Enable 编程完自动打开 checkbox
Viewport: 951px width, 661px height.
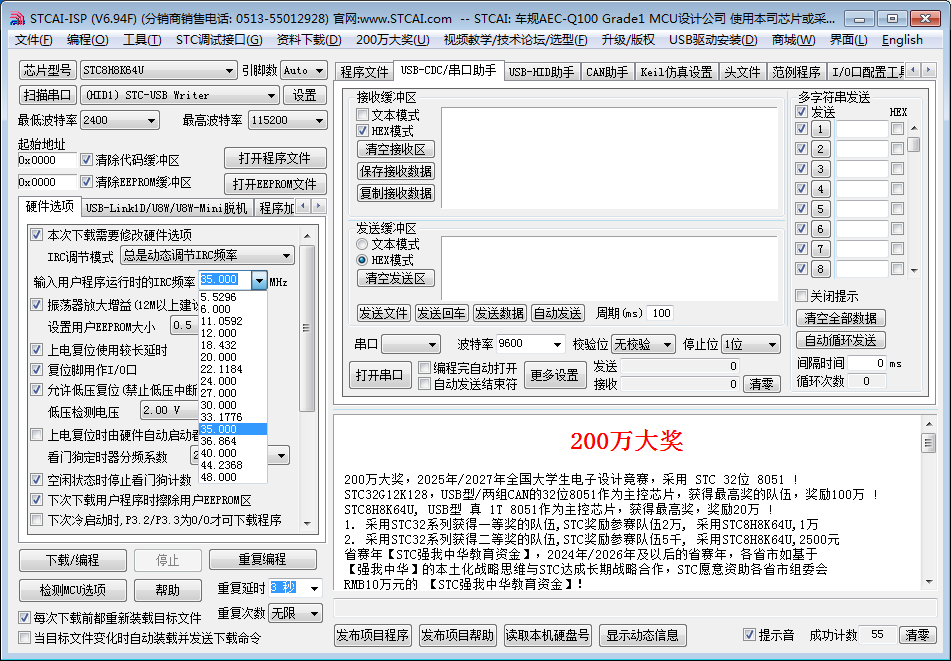click(425, 367)
